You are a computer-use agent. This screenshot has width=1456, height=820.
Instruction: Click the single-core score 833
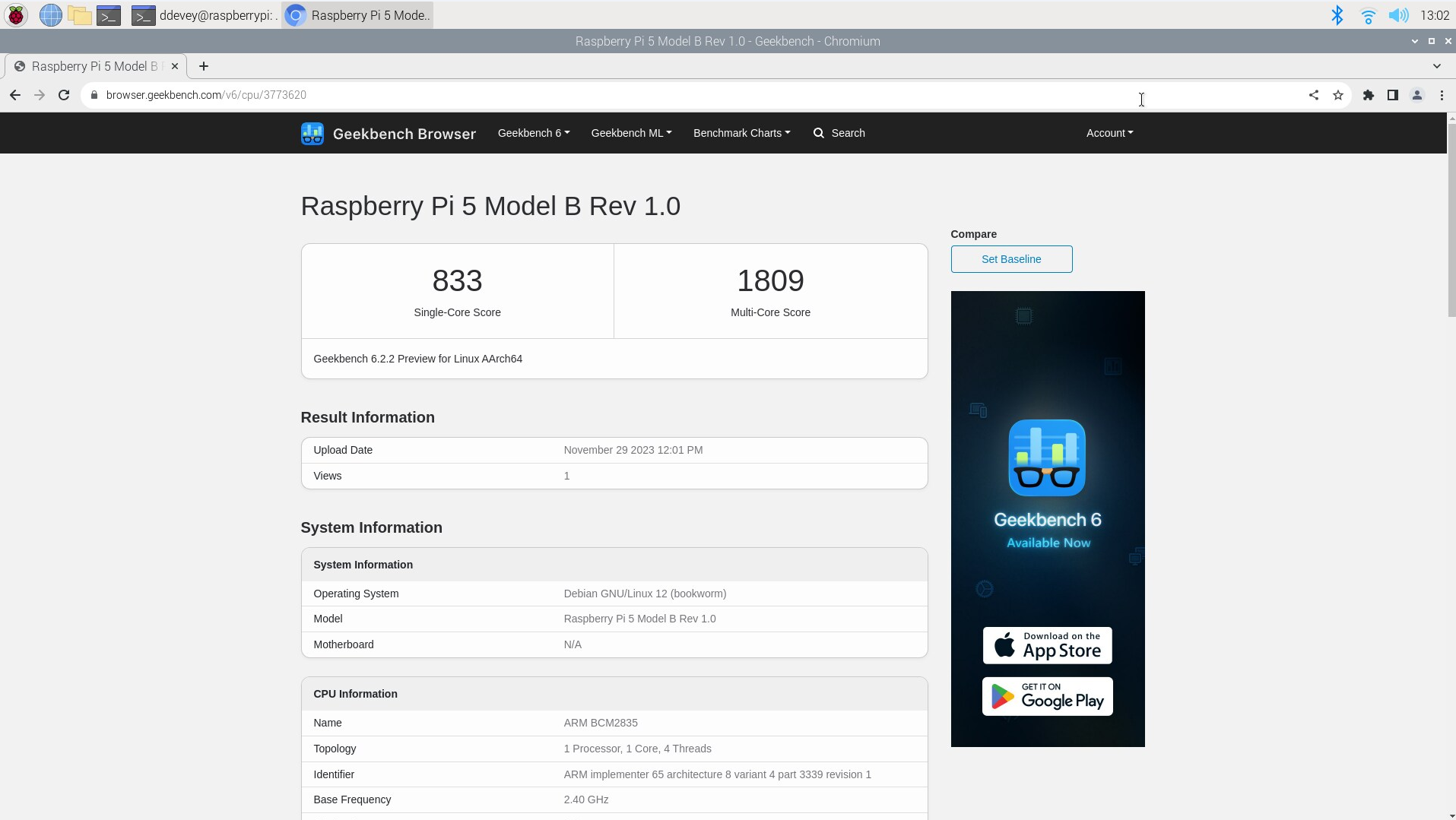[x=457, y=280]
